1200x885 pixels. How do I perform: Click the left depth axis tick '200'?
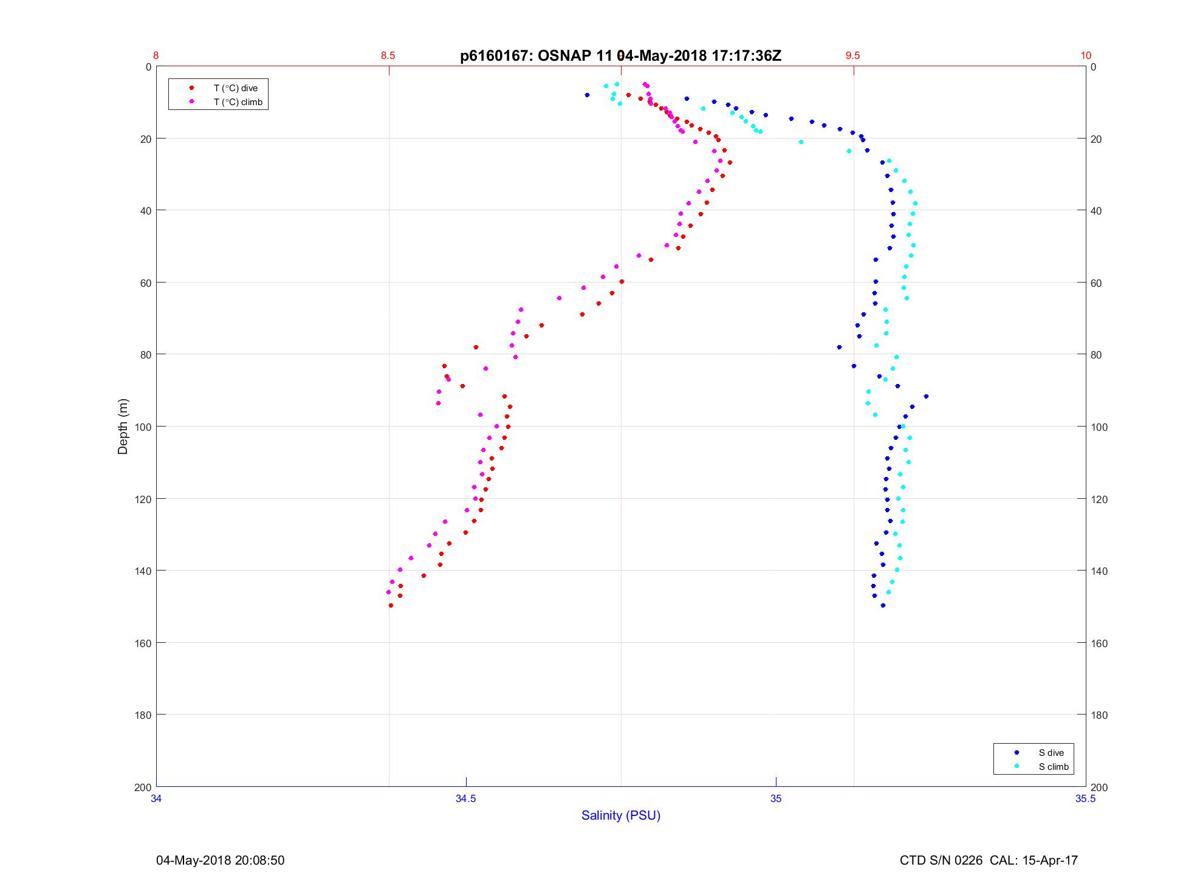(143, 787)
